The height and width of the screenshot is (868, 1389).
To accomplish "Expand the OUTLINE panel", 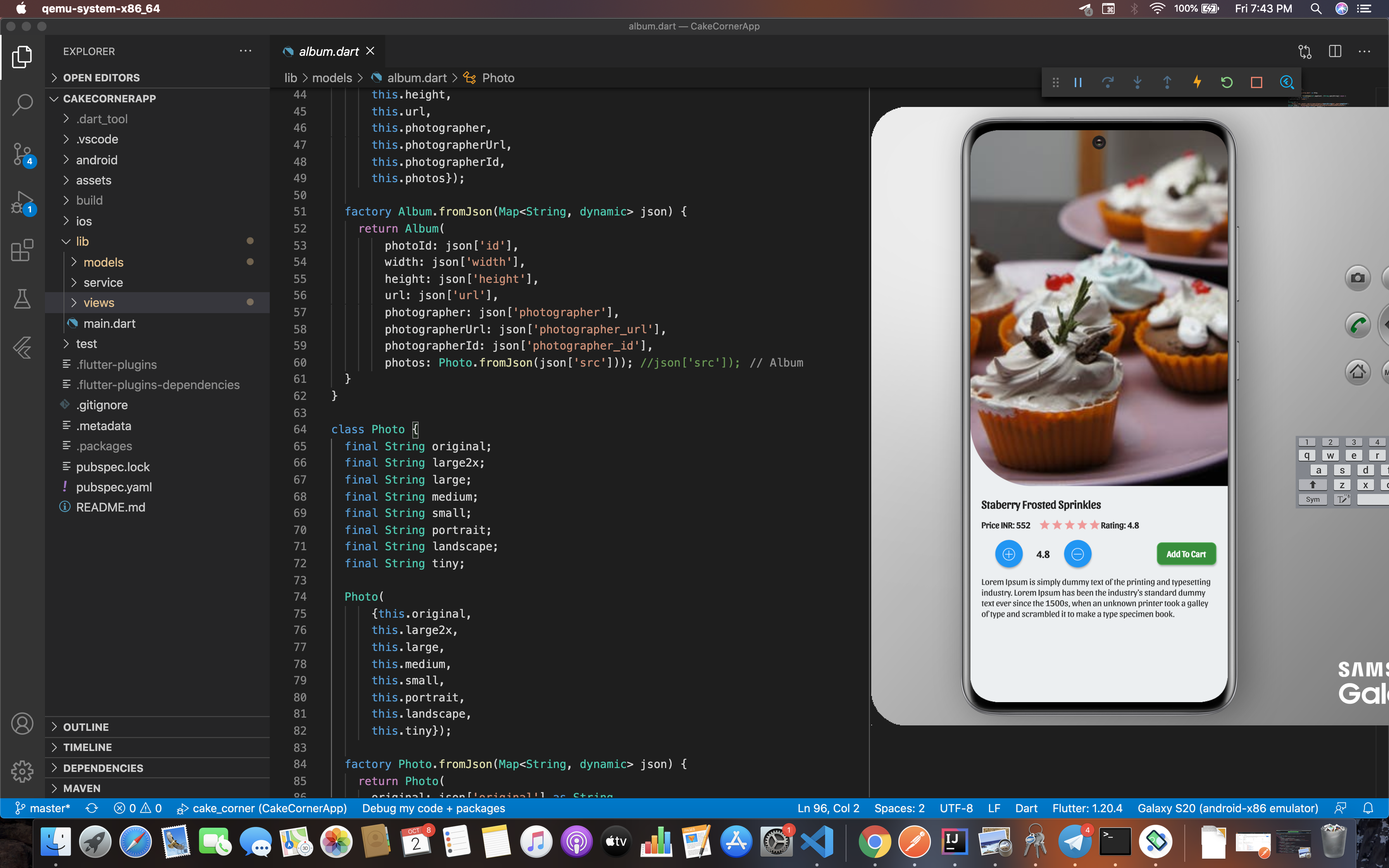I will (x=157, y=727).
